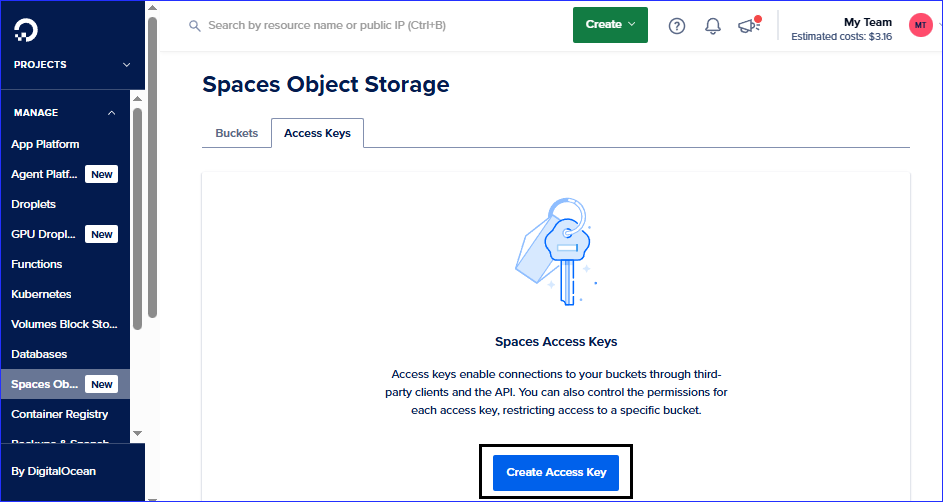Image resolution: width=943 pixels, height=502 pixels.
Task: Click the By DigitalOcean link
Action: (53, 471)
